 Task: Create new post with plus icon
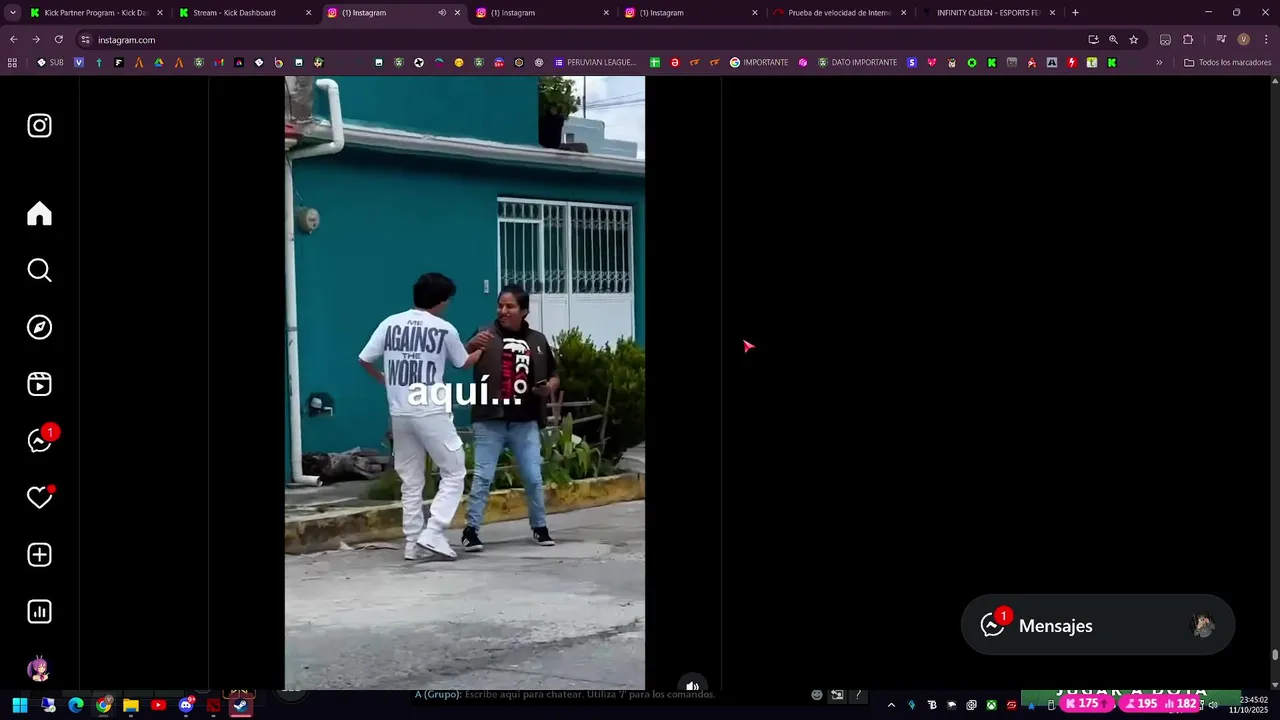tap(39, 555)
